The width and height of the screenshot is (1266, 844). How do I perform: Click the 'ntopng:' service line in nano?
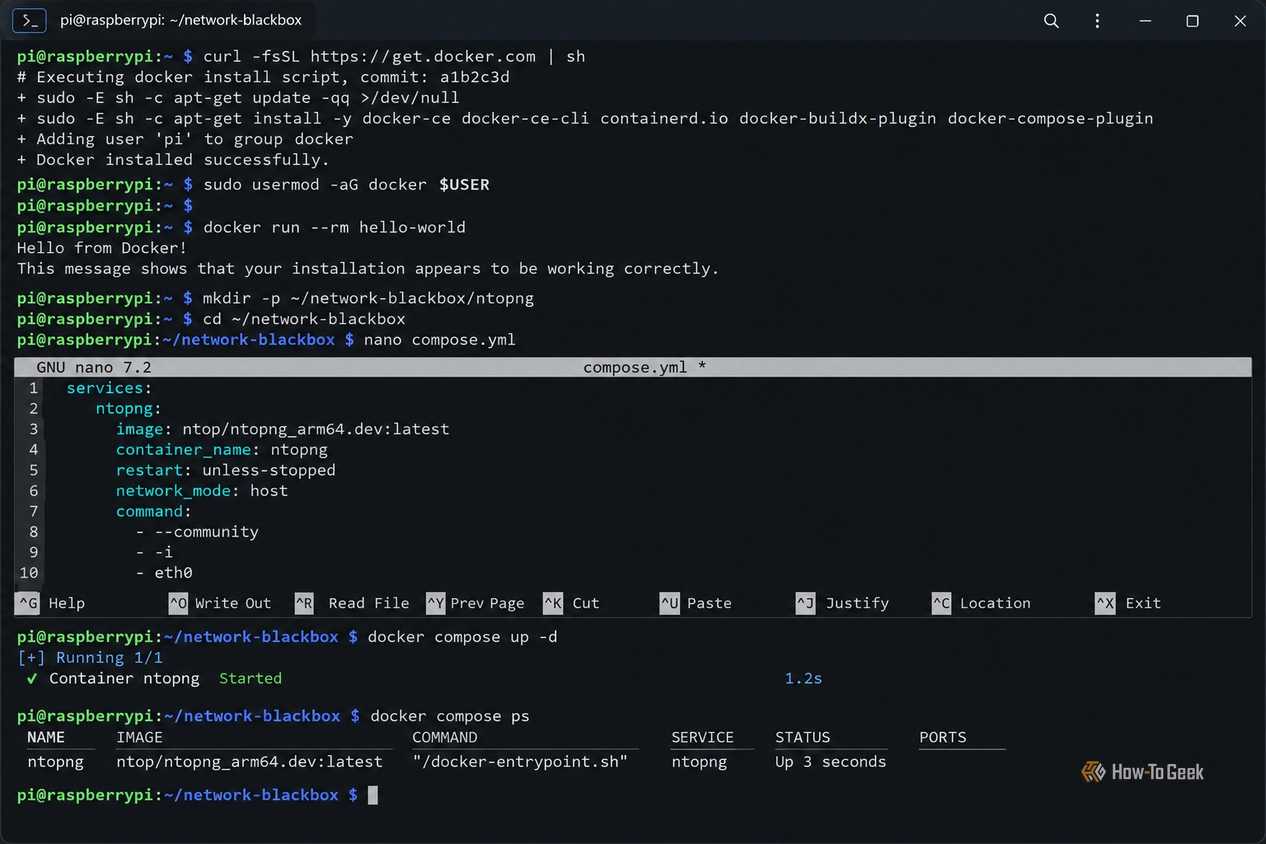click(x=128, y=408)
